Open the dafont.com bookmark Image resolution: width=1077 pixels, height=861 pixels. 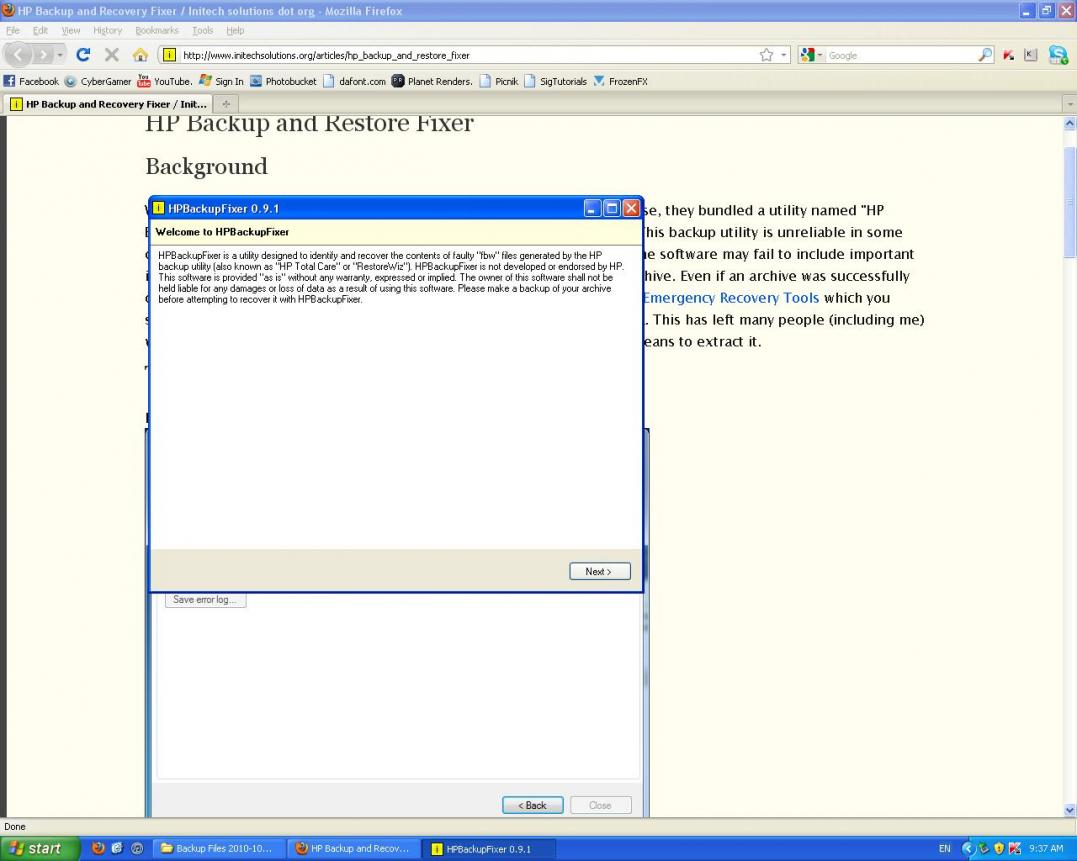click(x=354, y=81)
